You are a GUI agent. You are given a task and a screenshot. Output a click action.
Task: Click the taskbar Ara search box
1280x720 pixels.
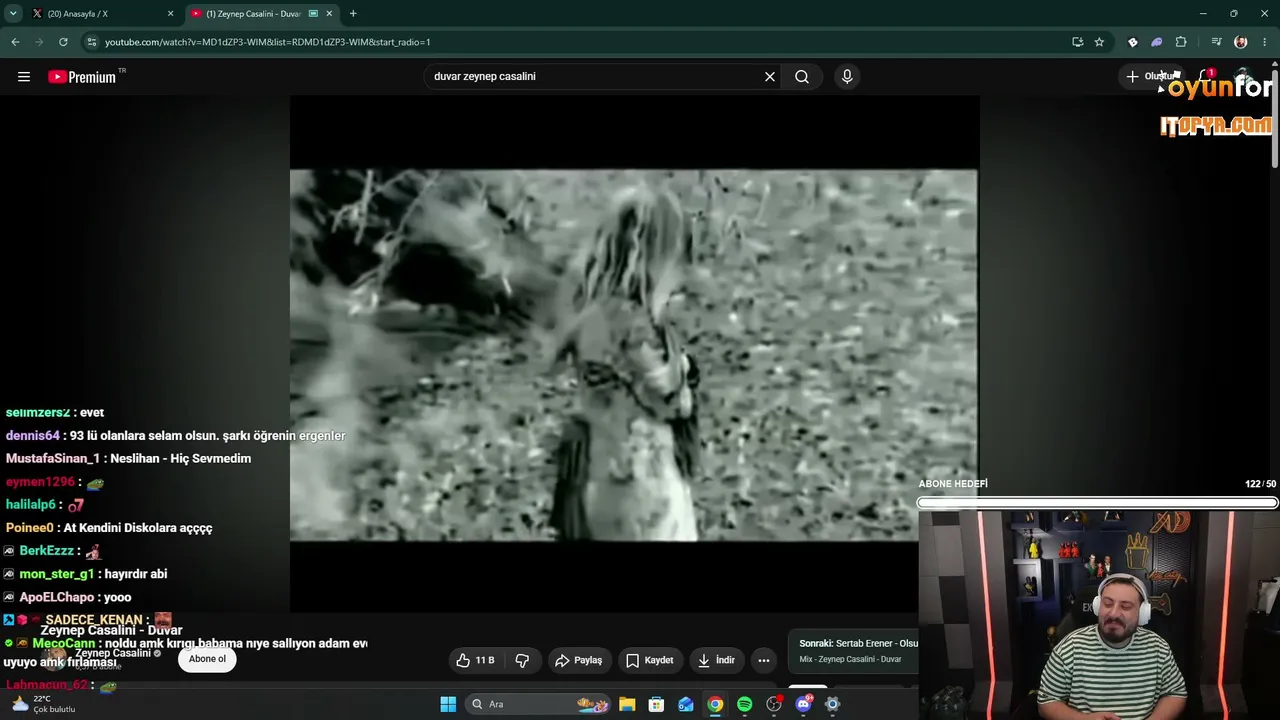point(539,704)
